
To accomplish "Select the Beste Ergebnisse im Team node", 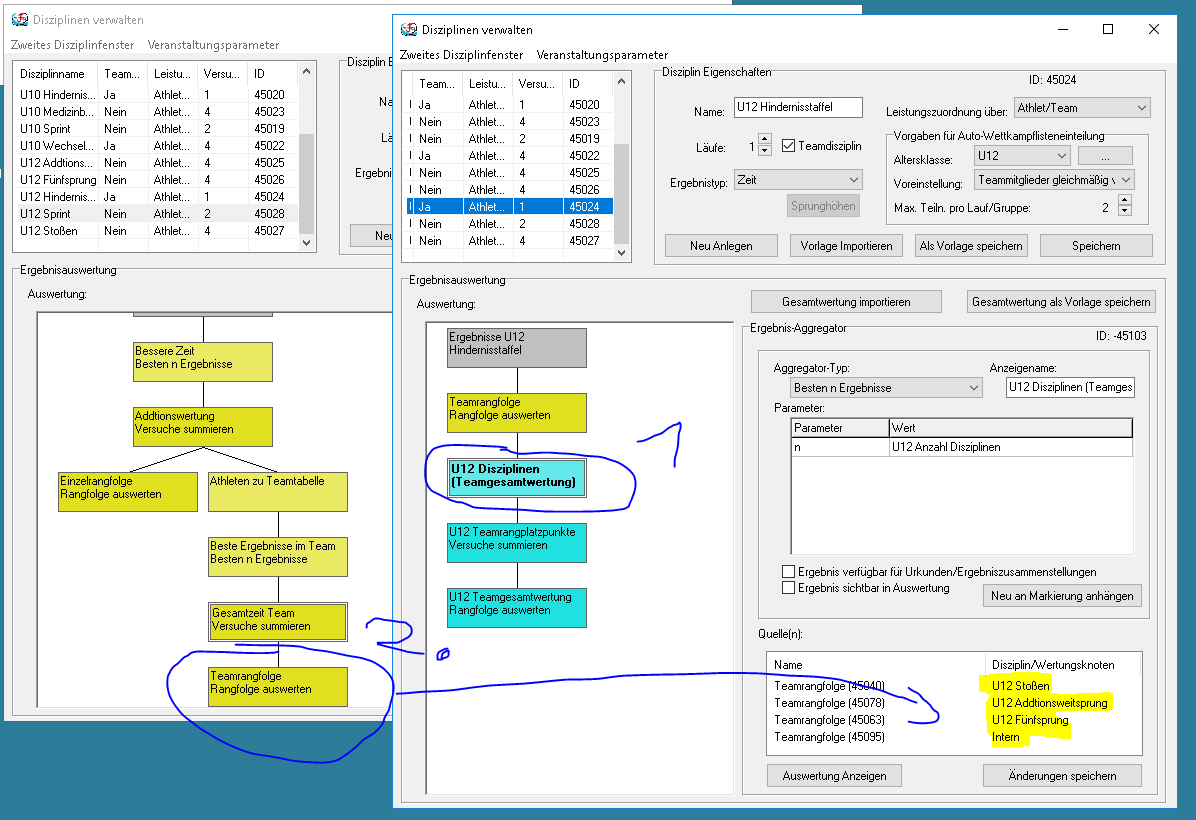I will coord(278,557).
